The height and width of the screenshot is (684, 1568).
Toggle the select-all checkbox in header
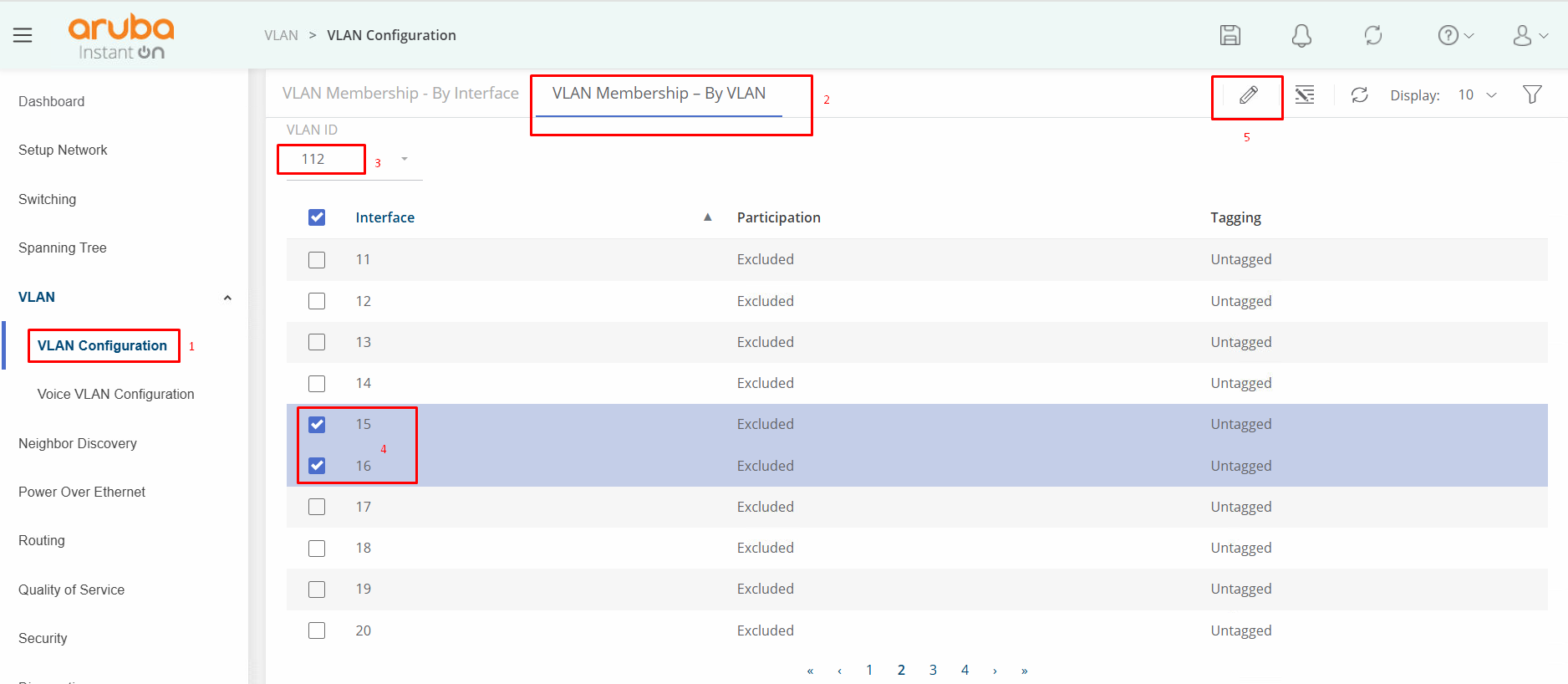[317, 217]
